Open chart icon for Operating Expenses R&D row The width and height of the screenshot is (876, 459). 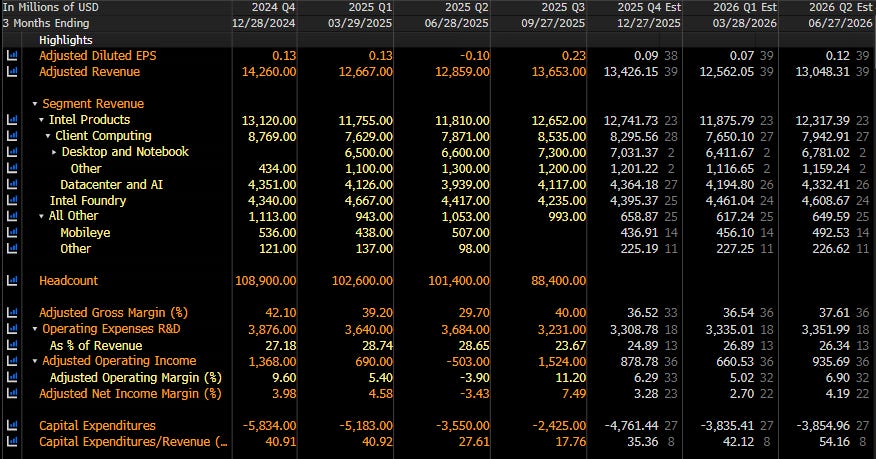tap(12, 329)
